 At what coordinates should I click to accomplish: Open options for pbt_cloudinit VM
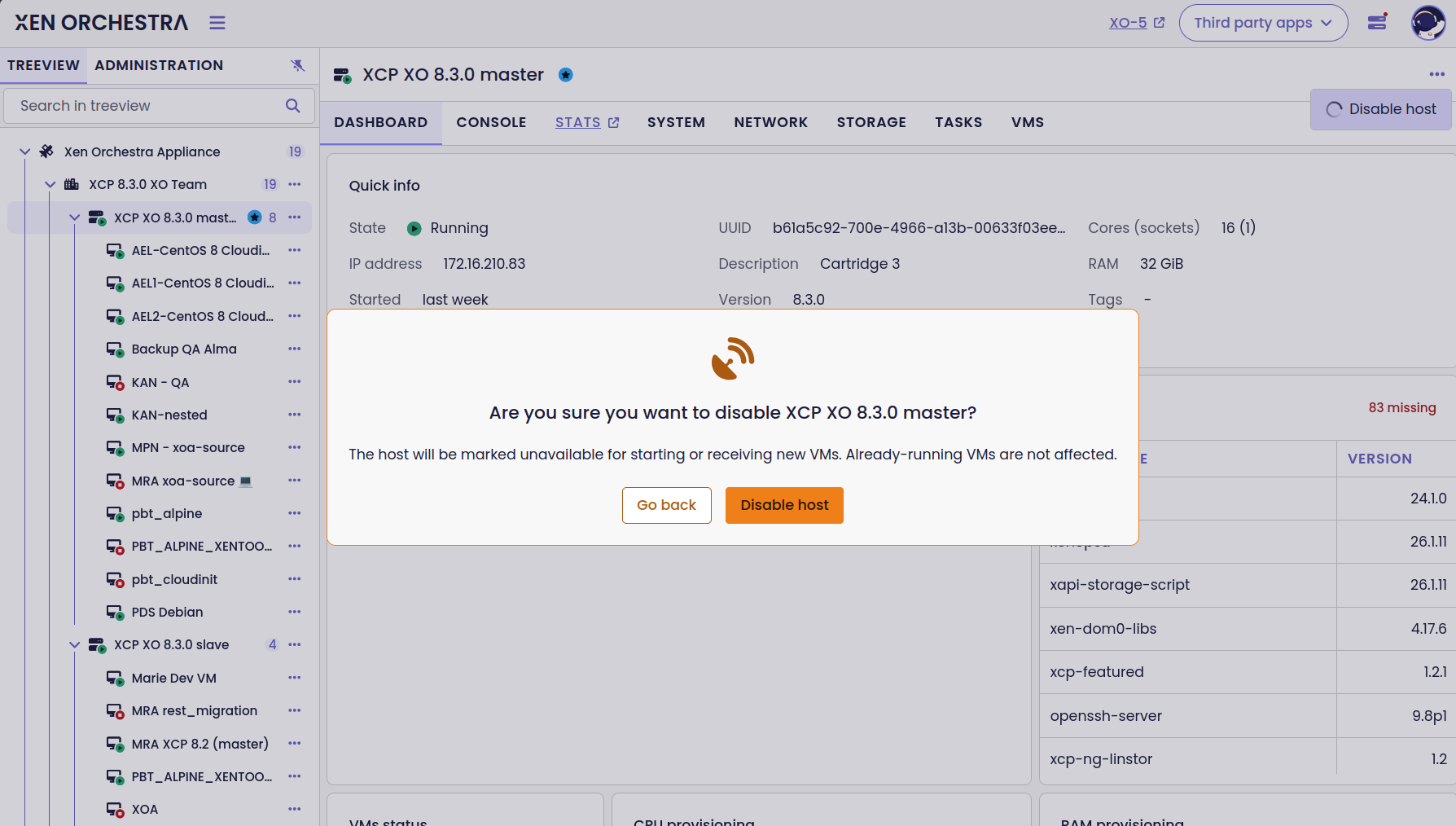click(295, 579)
